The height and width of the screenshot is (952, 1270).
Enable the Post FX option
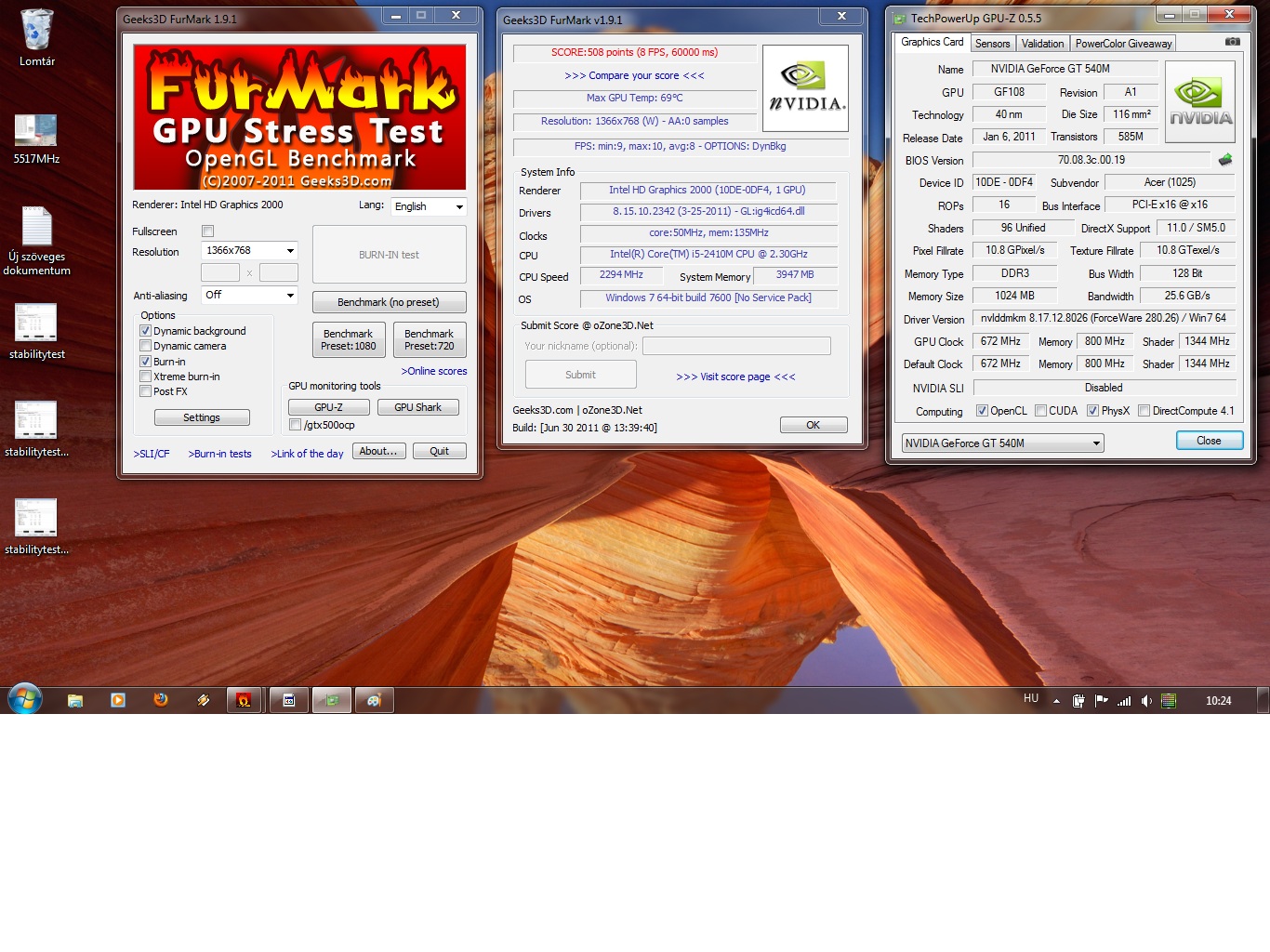pyautogui.click(x=145, y=391)
